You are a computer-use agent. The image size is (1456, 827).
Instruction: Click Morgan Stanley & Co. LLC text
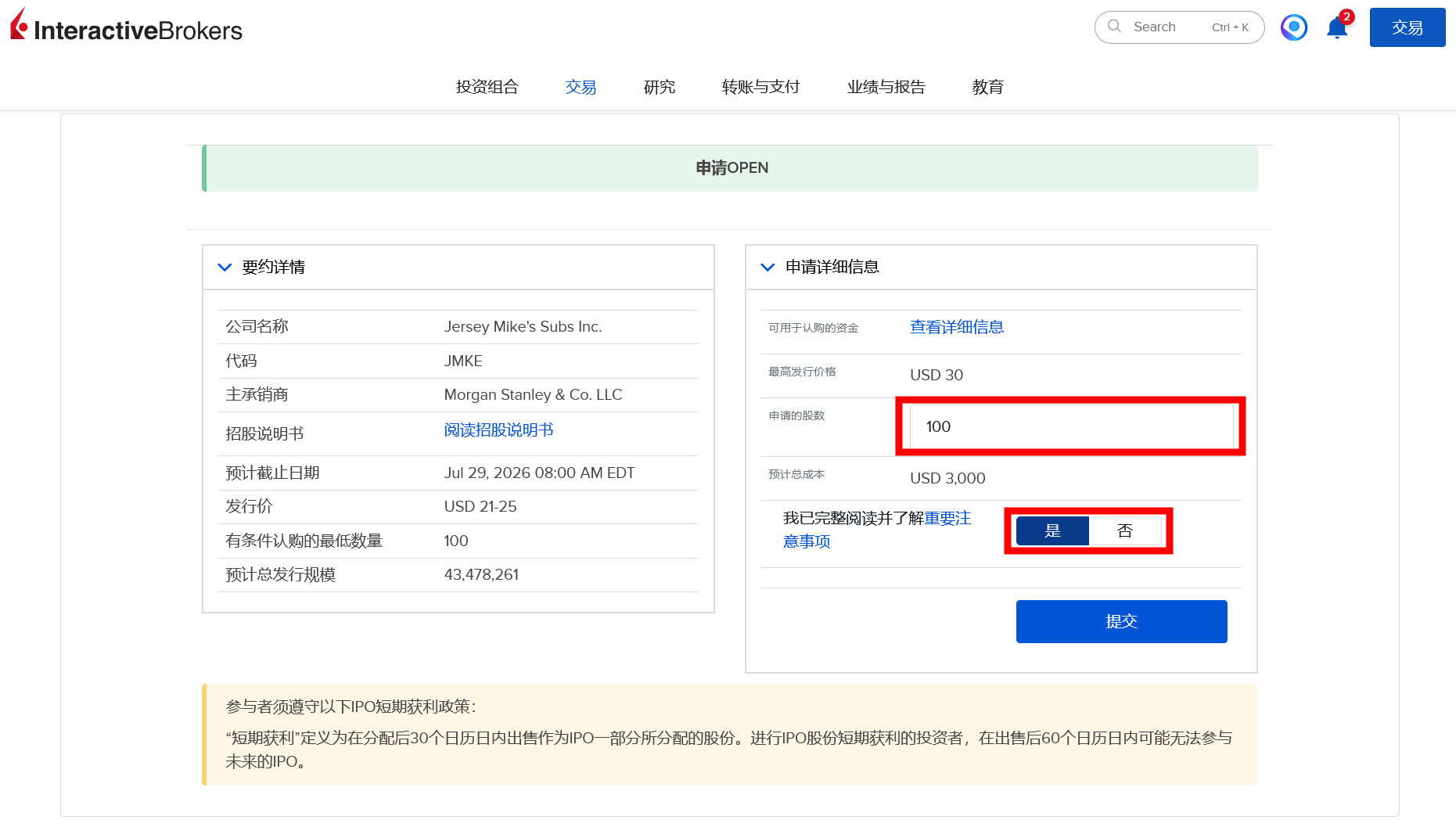(x=533, y=395)
